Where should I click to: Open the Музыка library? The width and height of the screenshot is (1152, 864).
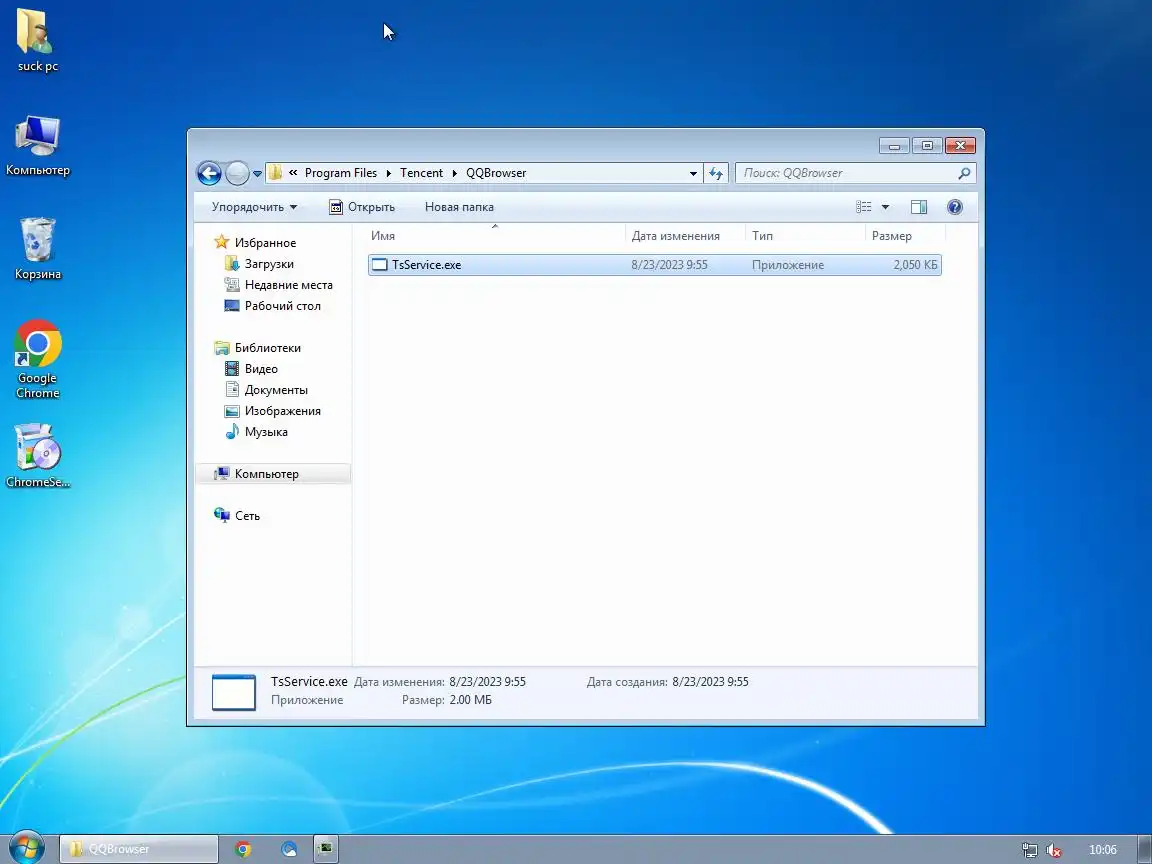click(x=266, y=432)
